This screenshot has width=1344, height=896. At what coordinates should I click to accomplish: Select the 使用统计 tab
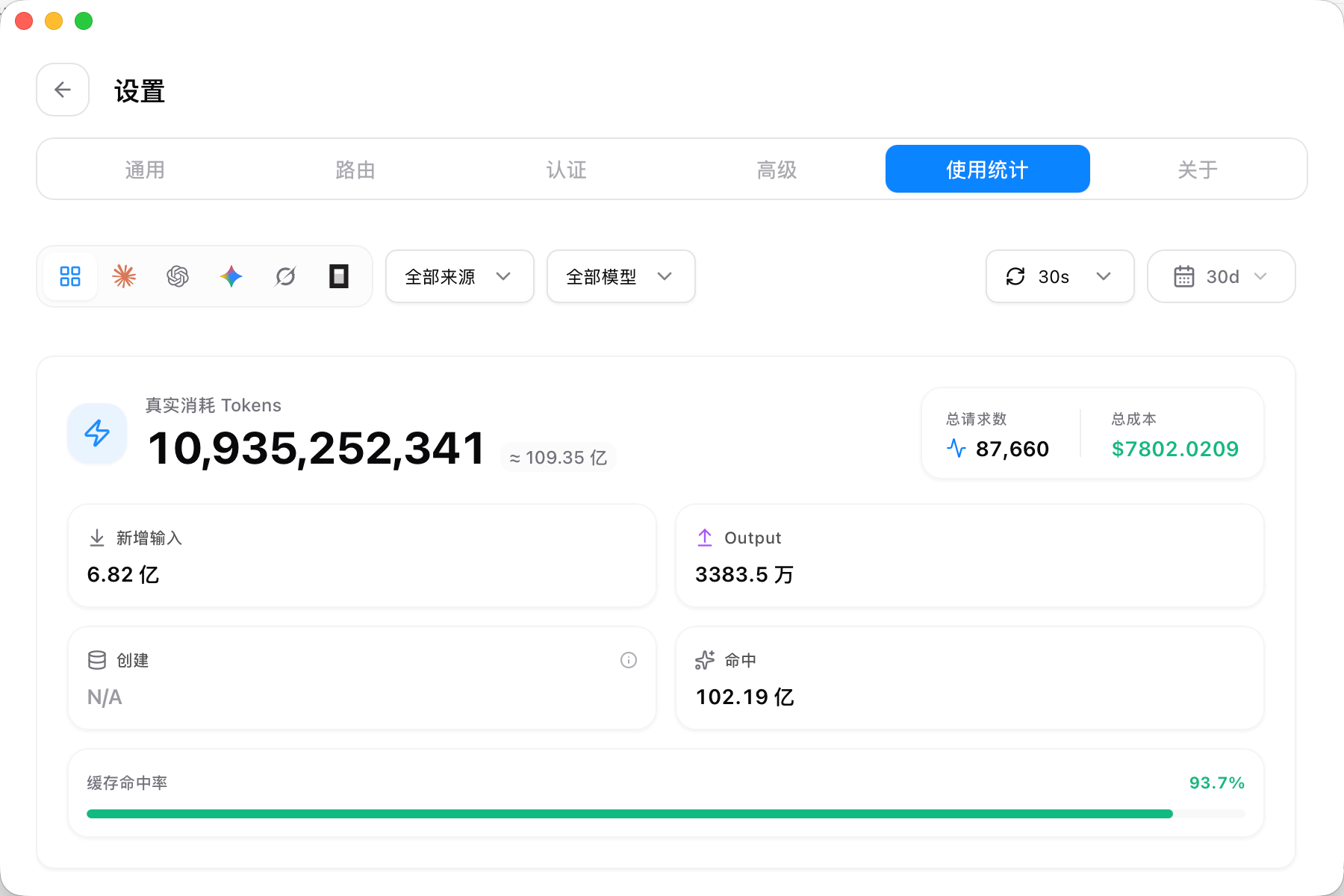pyautogui.click(x=987, y=169)
